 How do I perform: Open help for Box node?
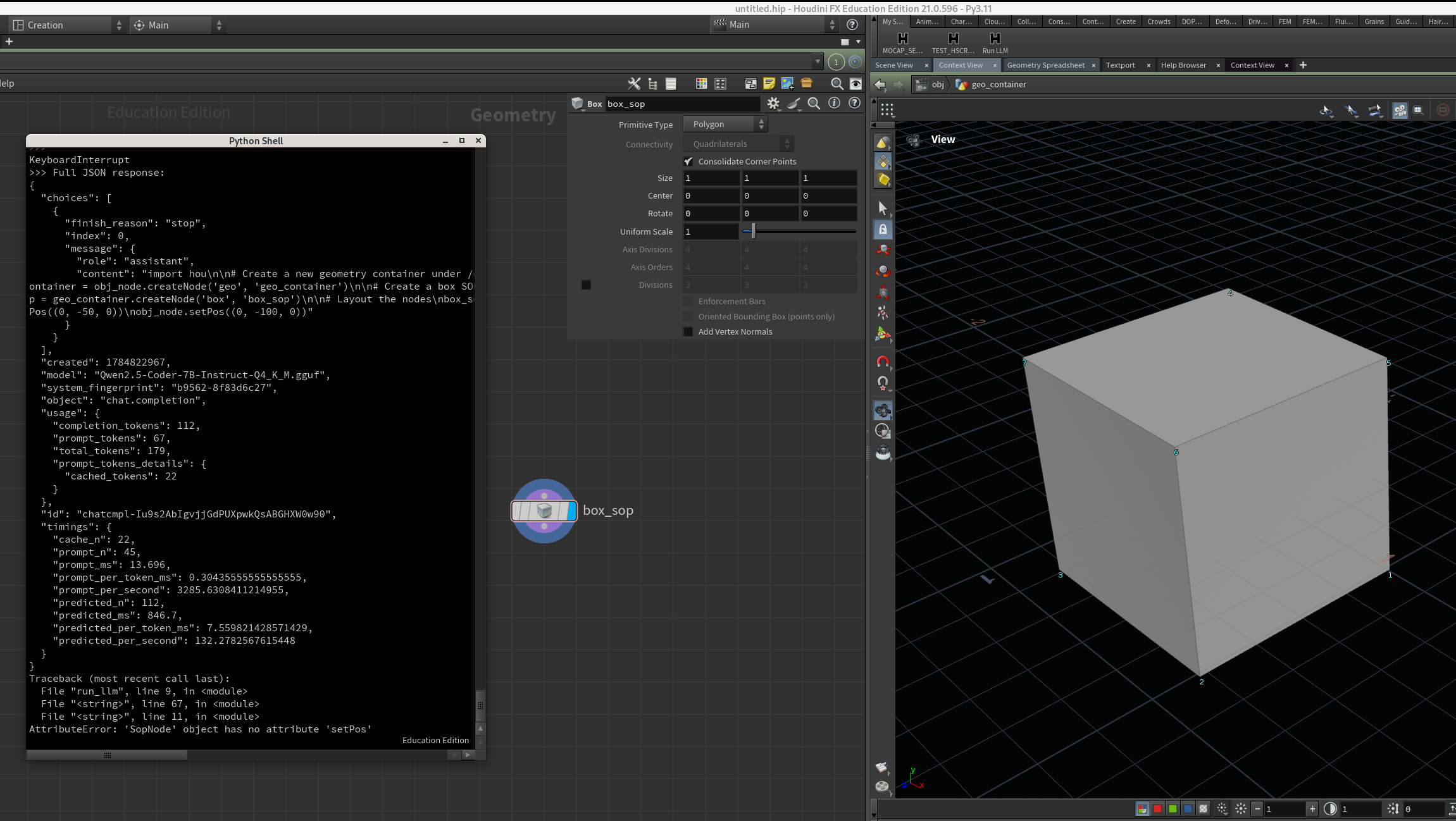click(x=854, y=103)
